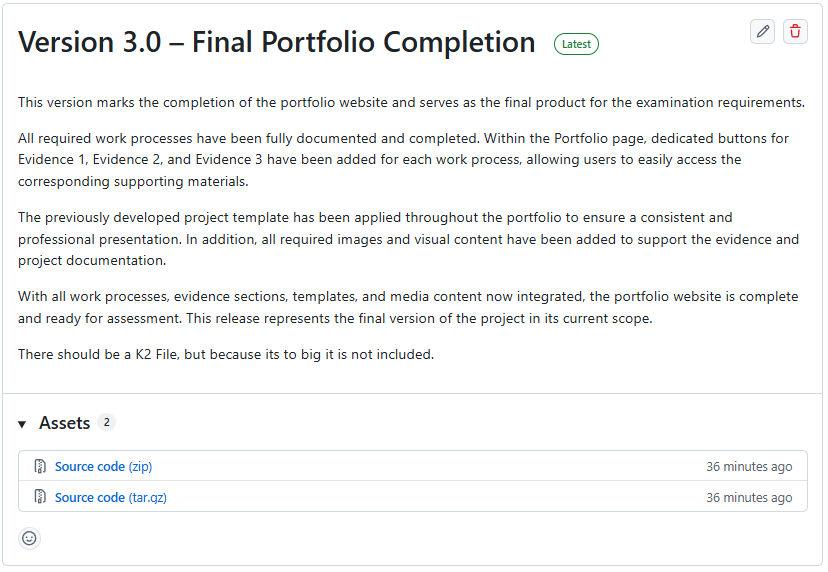Open the Version 3.0 release title
828x572 pixels.
[x=277, y=42]
